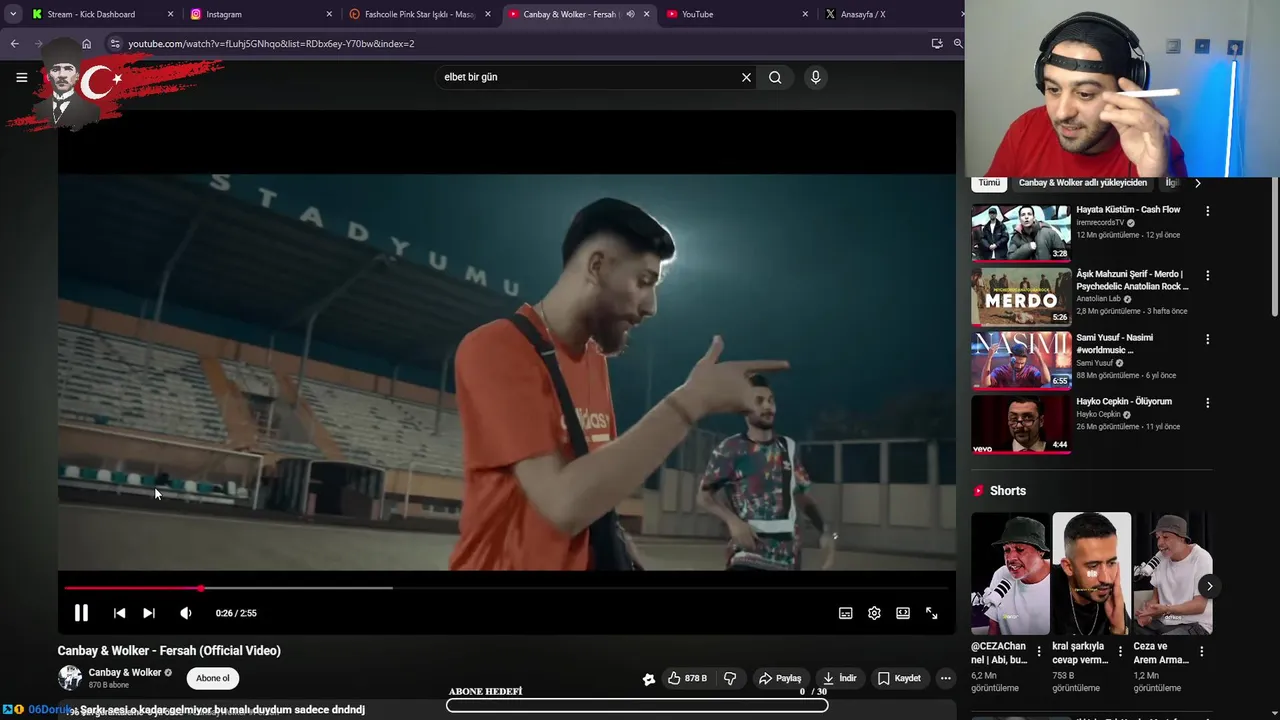Toggle theater mode on the player
Viewport: 1280px width, 720px height.
(x=903, y=613)
